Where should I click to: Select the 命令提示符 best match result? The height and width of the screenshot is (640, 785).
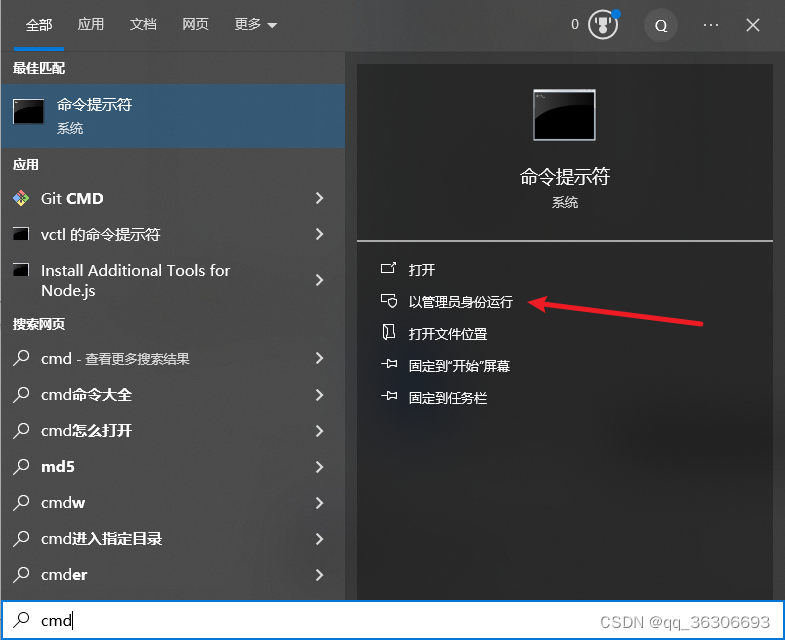click(x=173, y=116)
